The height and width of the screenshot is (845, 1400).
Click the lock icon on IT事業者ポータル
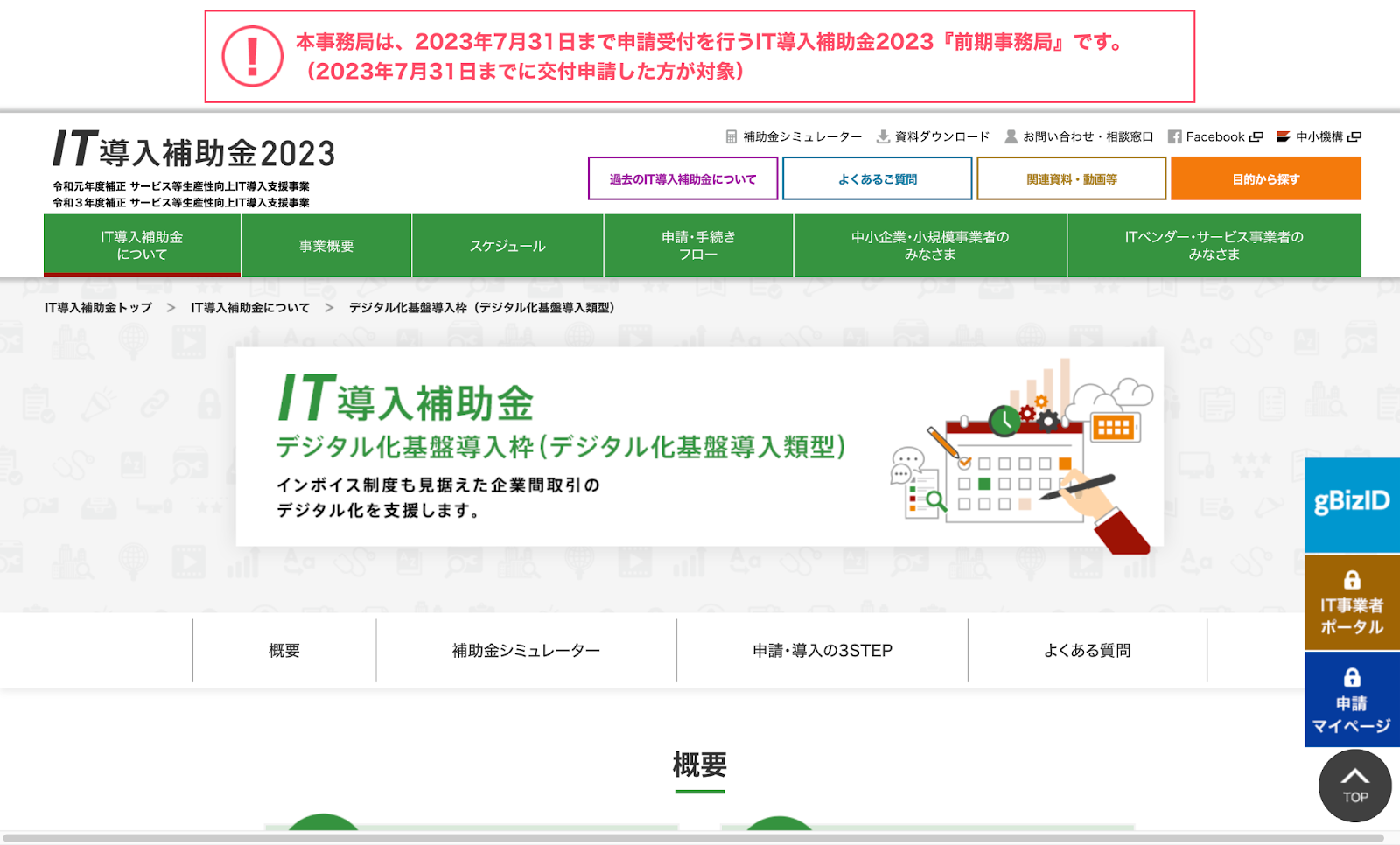[x=1352, y=580]
